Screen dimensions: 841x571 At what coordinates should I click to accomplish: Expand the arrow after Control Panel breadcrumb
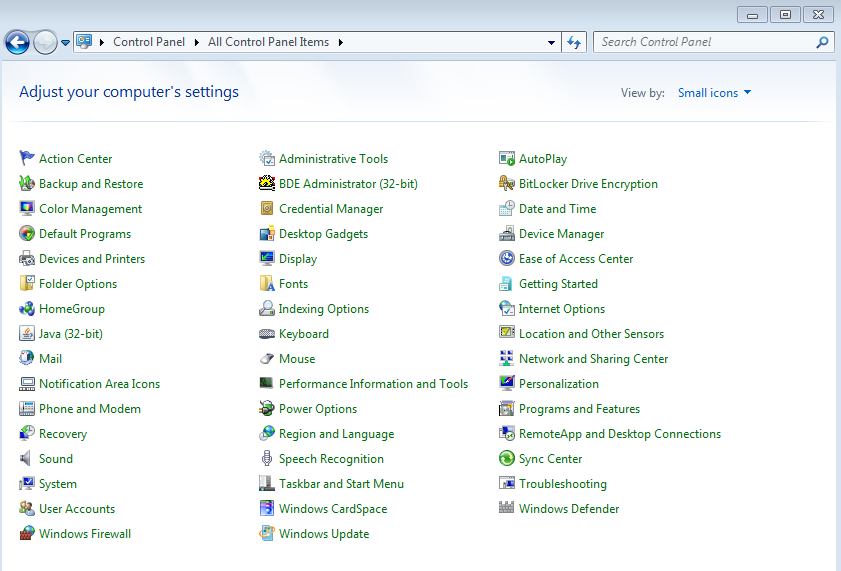click(196, 42)
